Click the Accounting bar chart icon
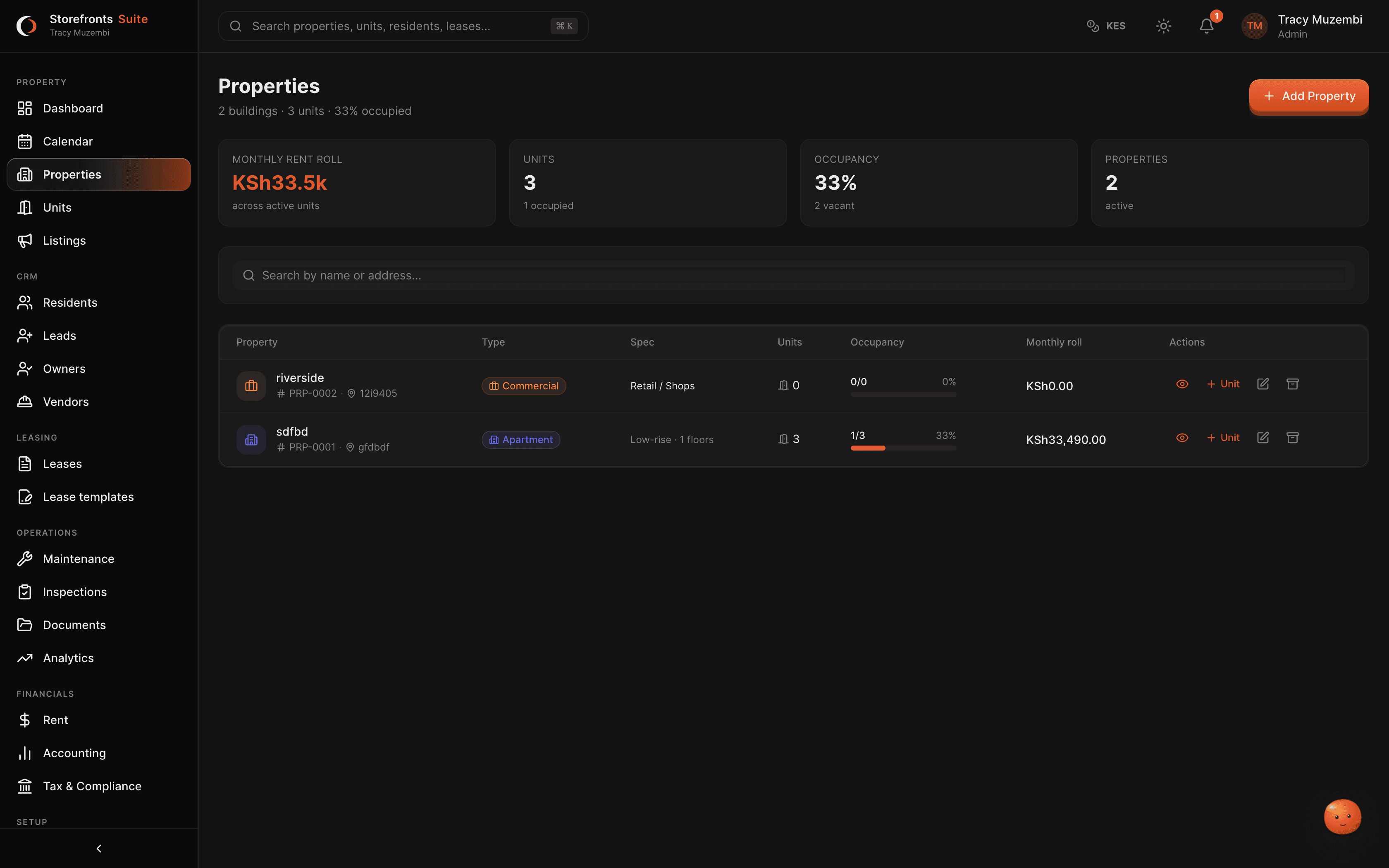This screenshot has width=1389, height=868. pos(25,753)
